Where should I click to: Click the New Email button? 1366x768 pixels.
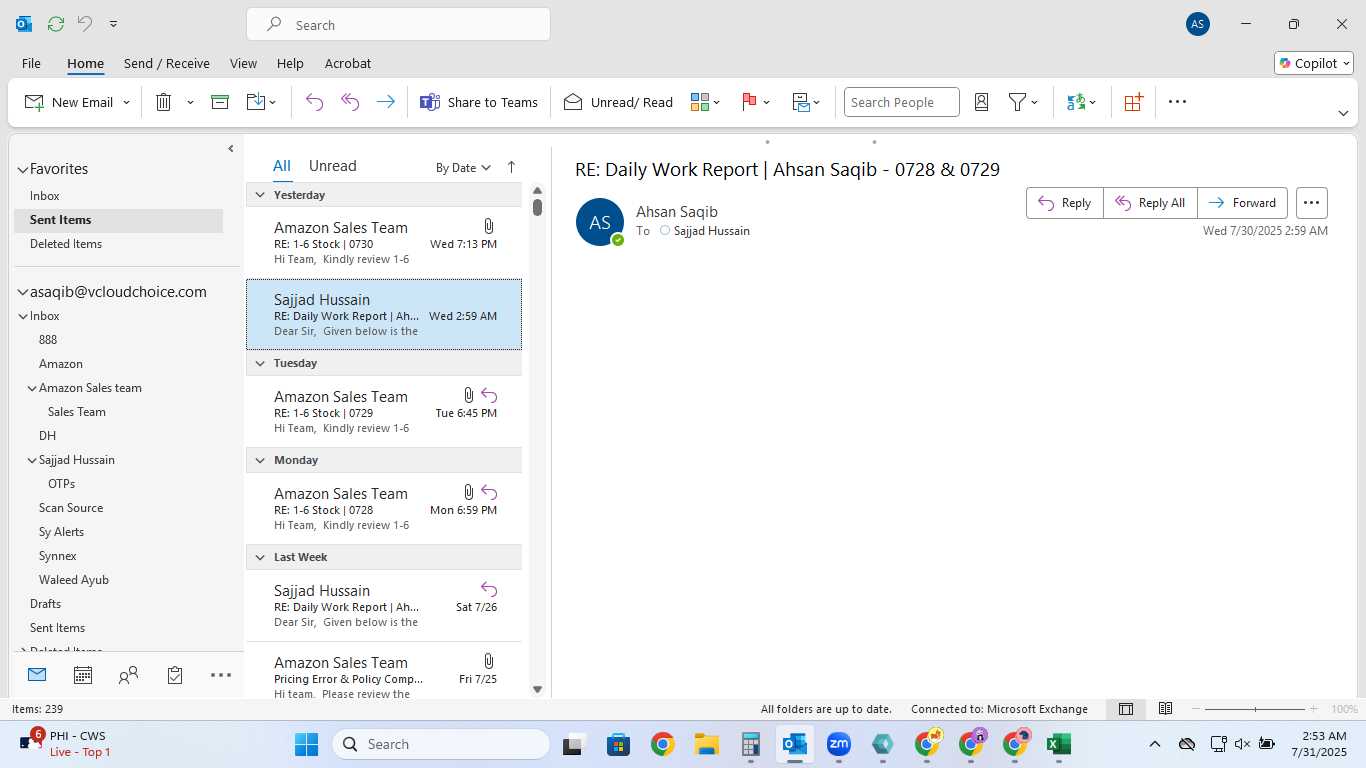tap(69, 102)
